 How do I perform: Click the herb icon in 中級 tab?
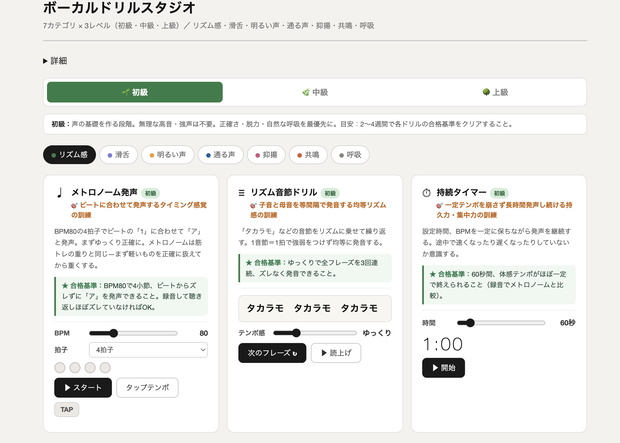(x=306, y=92)
